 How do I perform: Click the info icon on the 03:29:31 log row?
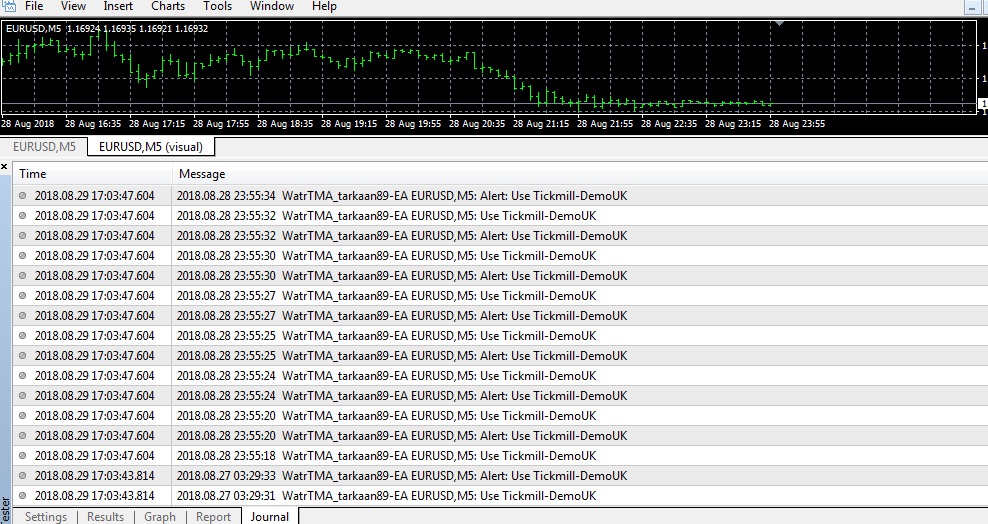23,496
